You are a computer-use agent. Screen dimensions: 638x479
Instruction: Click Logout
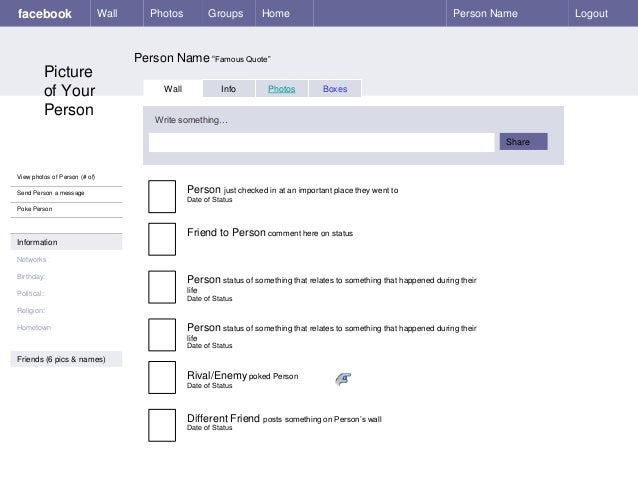pos(591,13)
